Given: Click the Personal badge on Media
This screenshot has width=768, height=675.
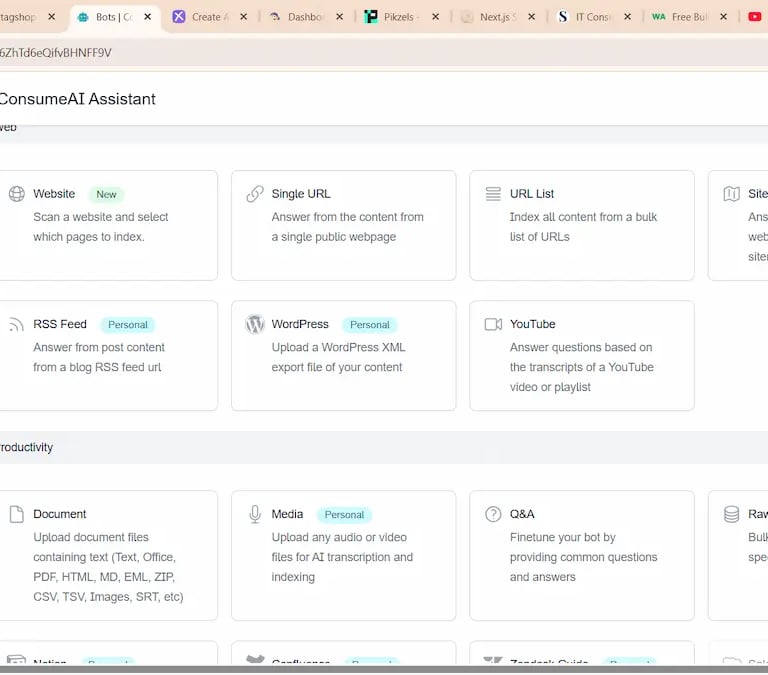Looking at the screenshot, I should 344,515.
